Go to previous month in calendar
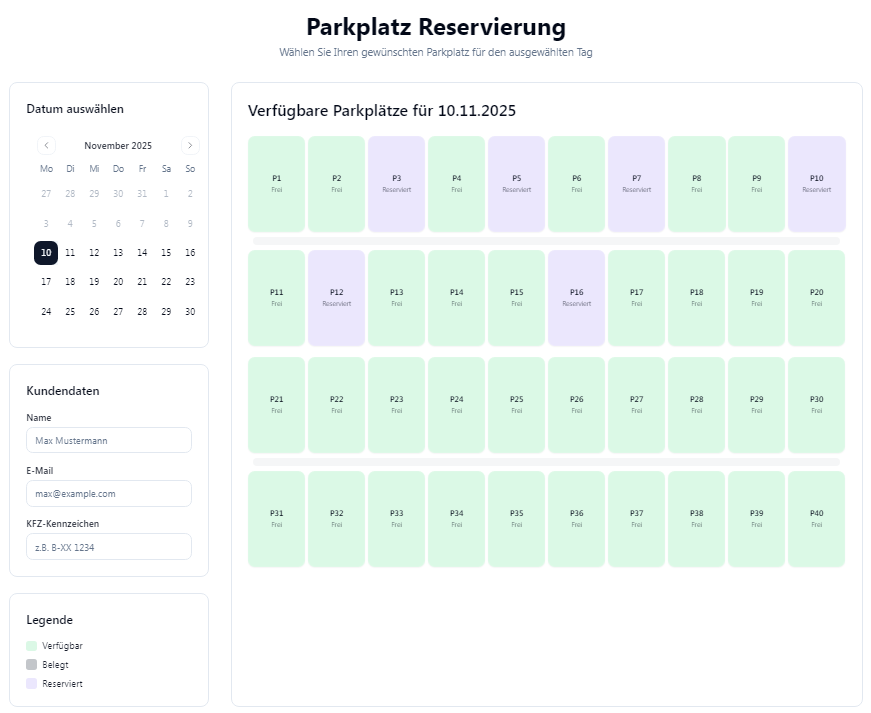 pos(46,145)
